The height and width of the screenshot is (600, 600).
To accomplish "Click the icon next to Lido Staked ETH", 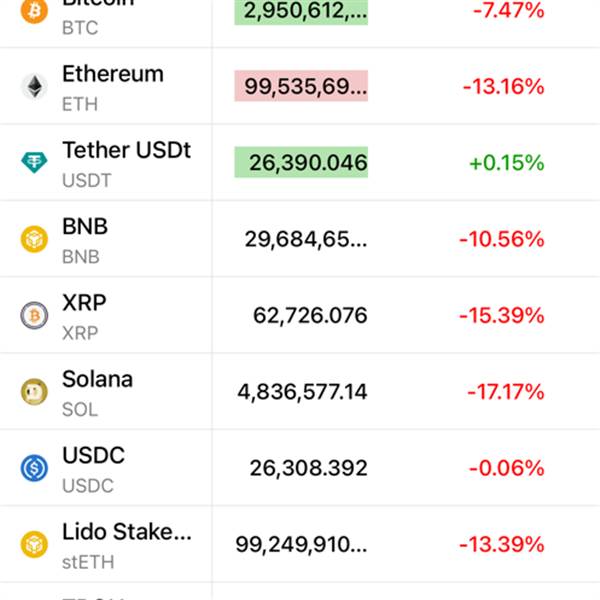I will [x=34, y=545].
